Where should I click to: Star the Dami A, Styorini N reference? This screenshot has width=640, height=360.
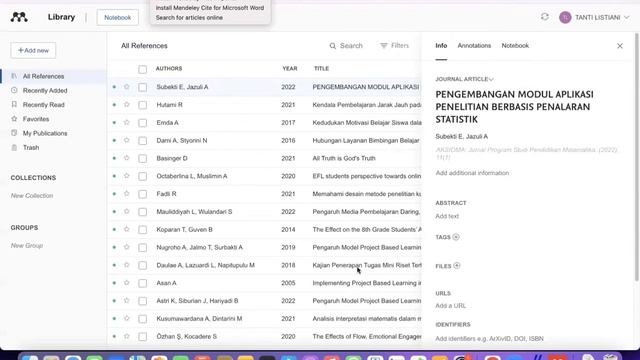pyautogui.click(x=127, y=140)
